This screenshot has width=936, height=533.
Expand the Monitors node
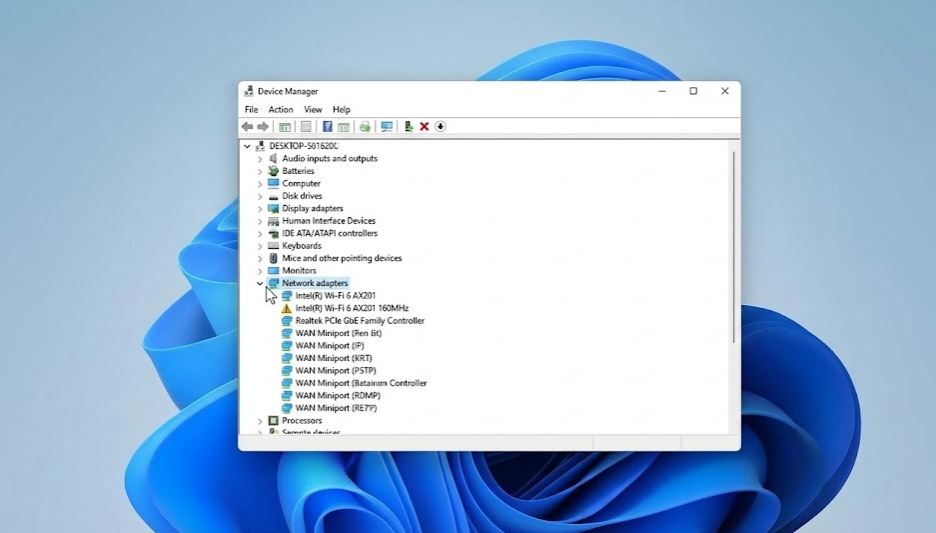[x=260, y=271]
